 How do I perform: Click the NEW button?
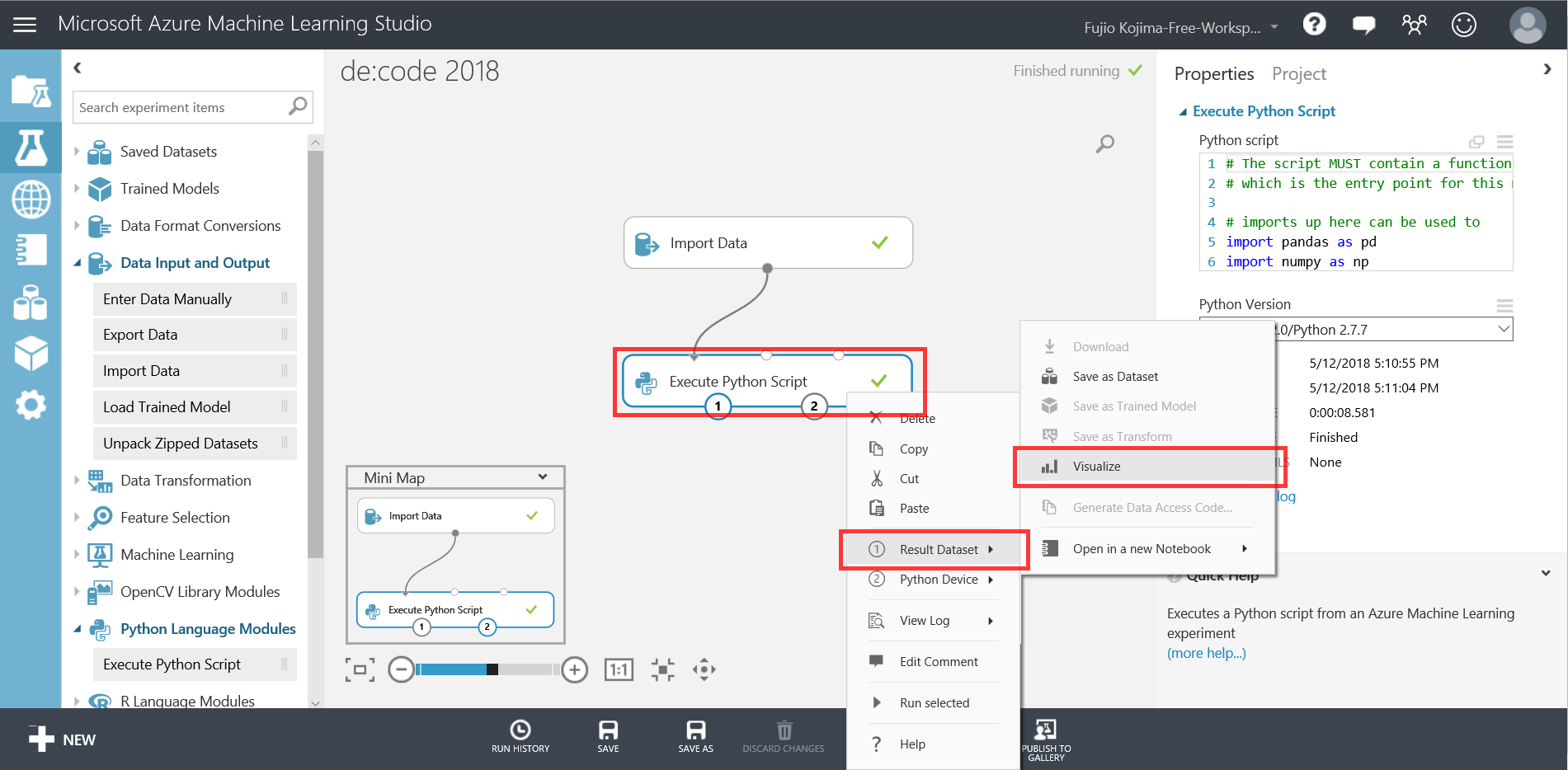pyautogui.click(x=62, y=739)
